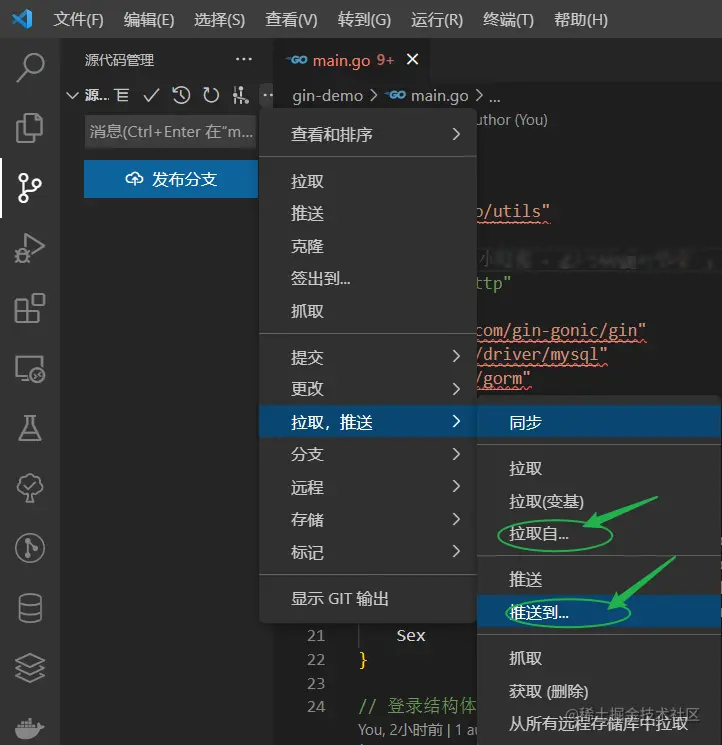The width and height of the screenshot is (722, 745).
Task: Open source control panel more actions ellipsis
Action: (244, 59)
